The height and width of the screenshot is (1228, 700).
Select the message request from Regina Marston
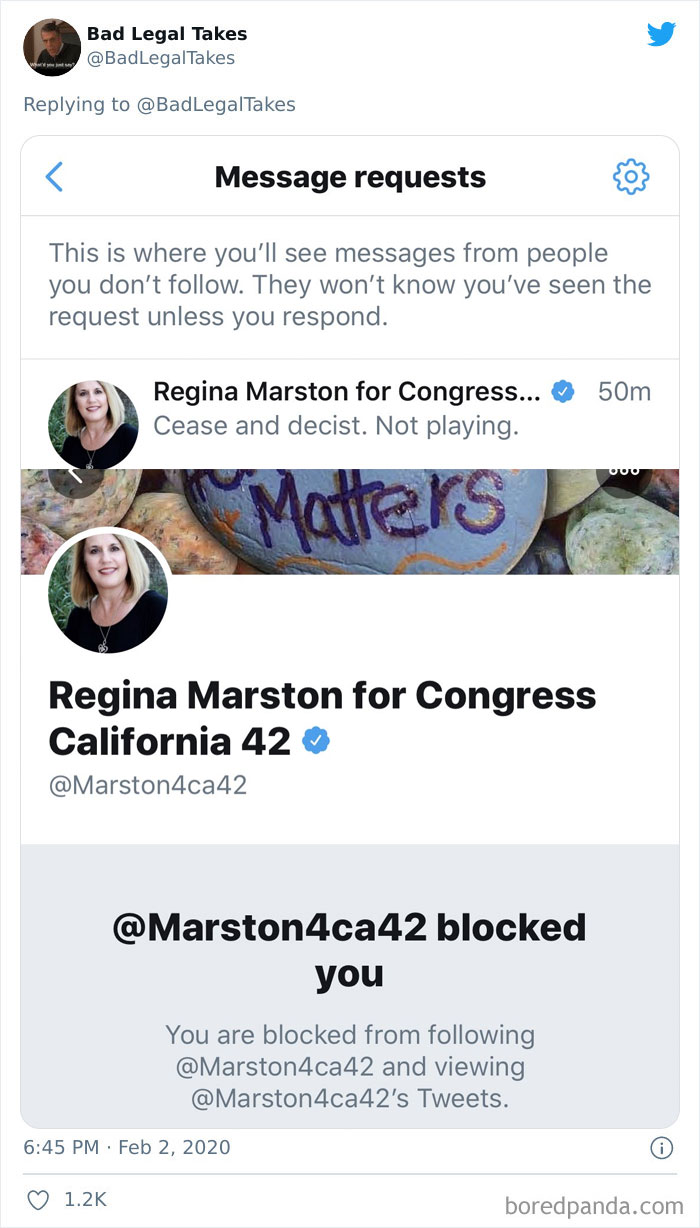click(350, 408)
